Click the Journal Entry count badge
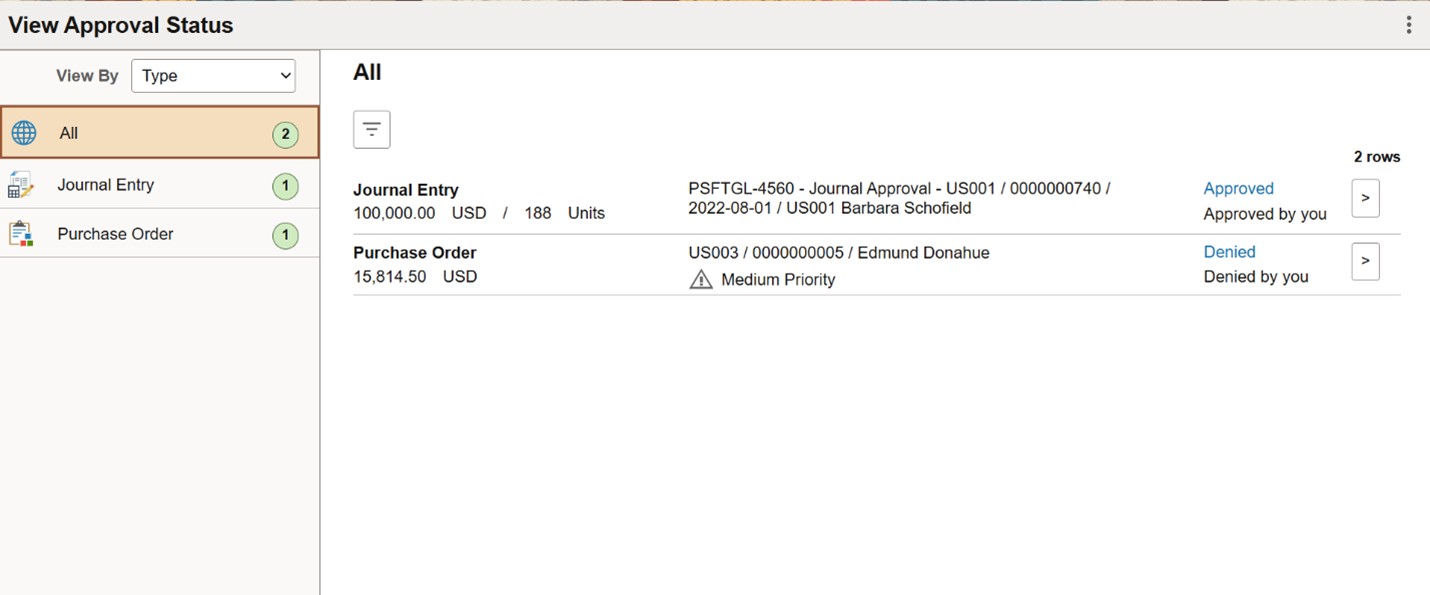Viewport: 1430px width, 595px height. point(285,186)
